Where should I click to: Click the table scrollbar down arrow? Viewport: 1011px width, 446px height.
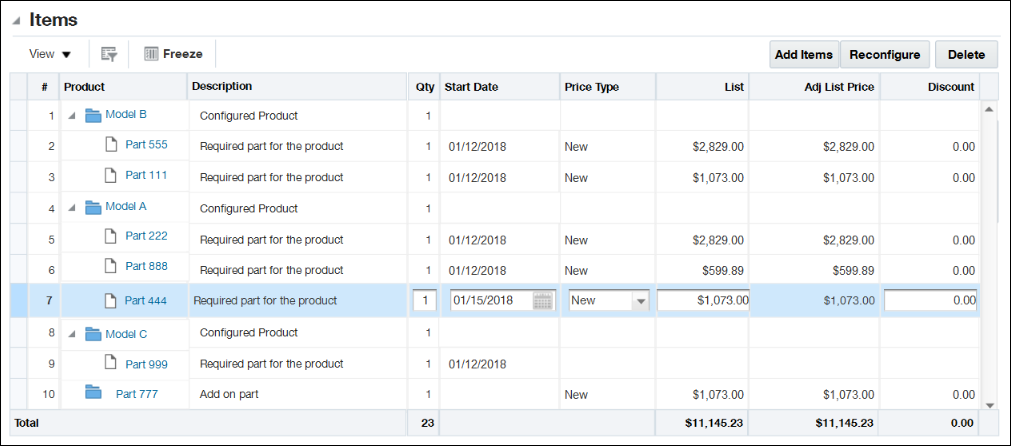pyautogui.click(x=990, y=404)
